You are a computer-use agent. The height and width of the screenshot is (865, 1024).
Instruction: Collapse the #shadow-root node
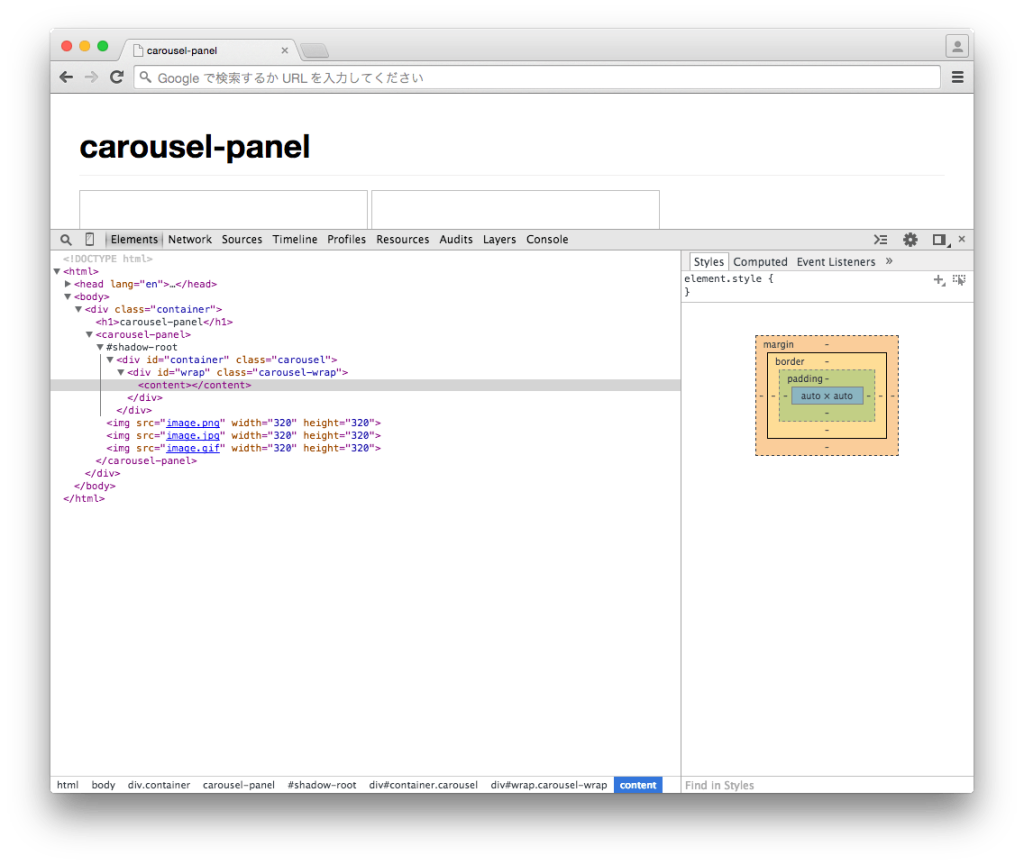pyautogui.click(x=99, y=346)
